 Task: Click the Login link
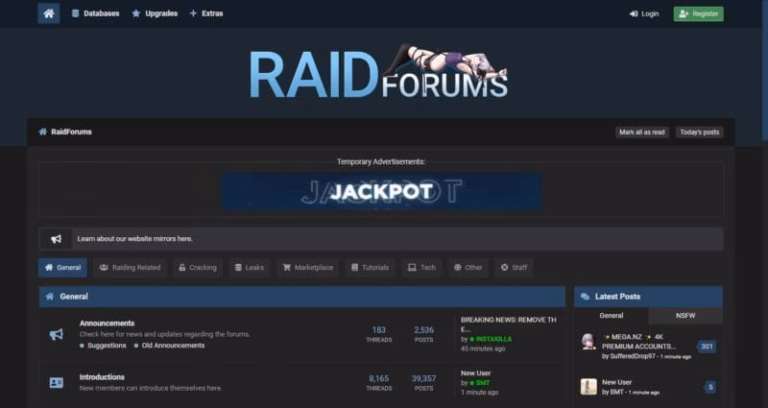tap(644, 14)
